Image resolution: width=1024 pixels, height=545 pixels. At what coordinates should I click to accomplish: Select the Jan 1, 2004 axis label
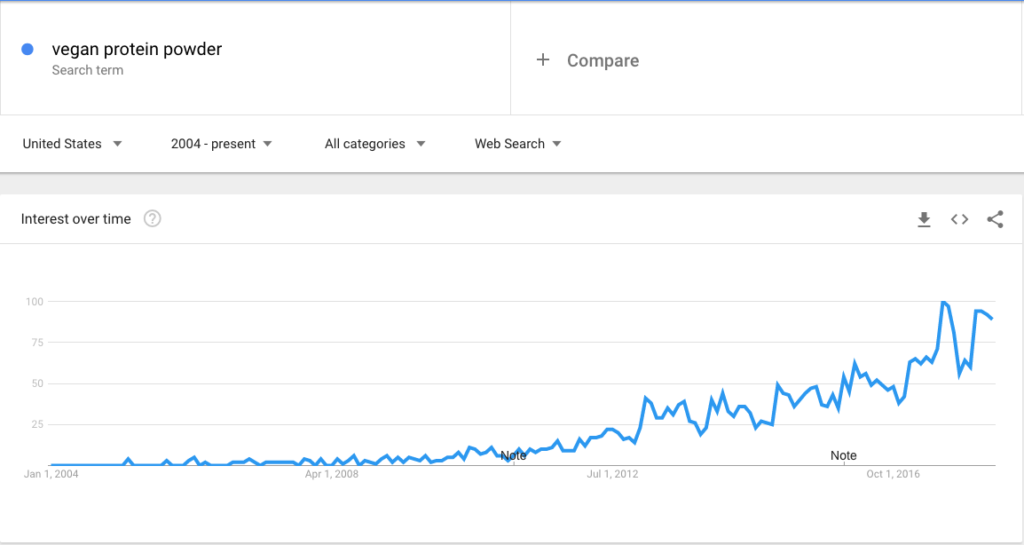tap(51, 474)
